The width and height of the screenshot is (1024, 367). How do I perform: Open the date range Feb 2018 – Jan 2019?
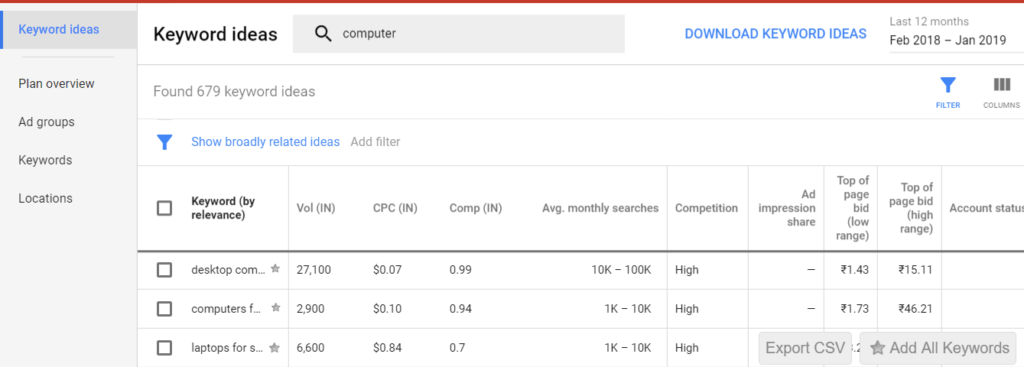(x=948, y=40)
